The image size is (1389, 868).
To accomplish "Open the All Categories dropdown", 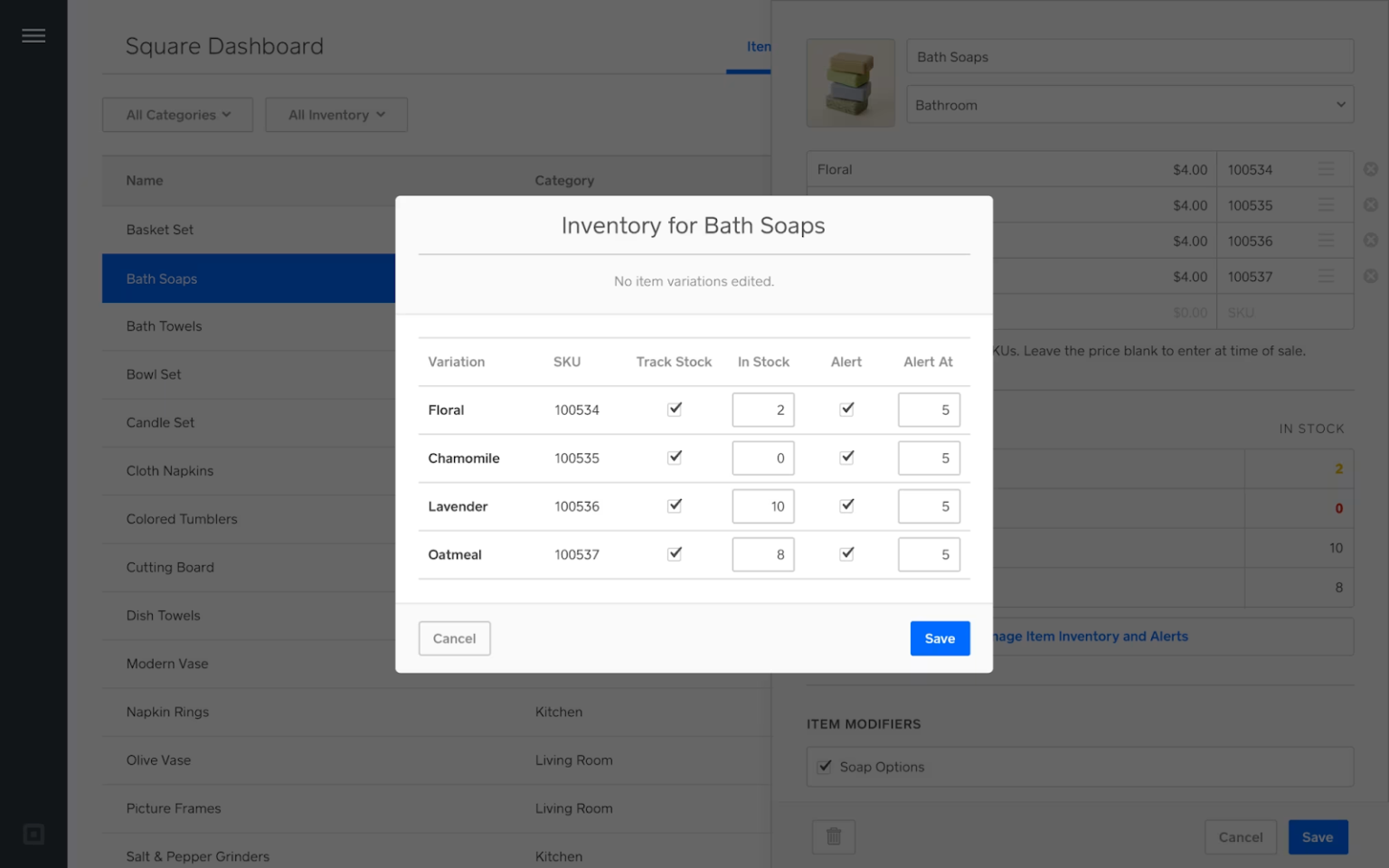I will [x=177, y=114].
